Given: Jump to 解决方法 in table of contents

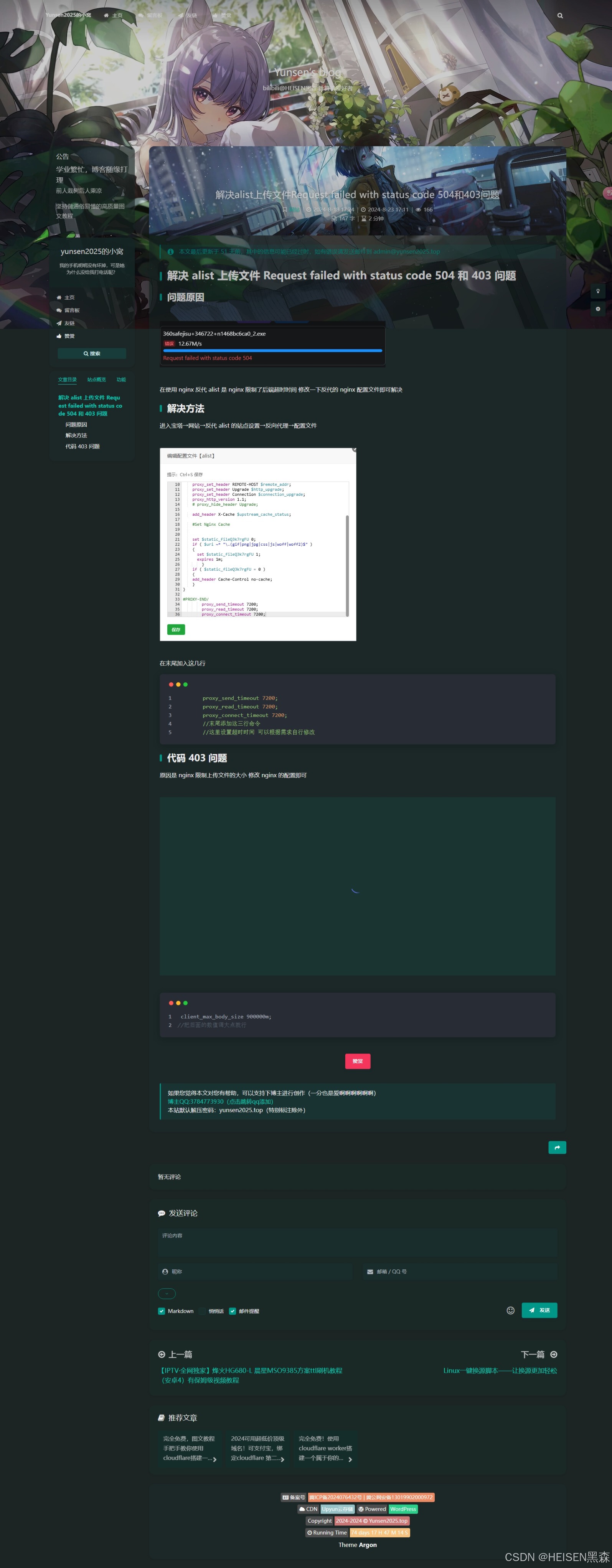Looking at the screenshot, I should [x=76, y=436].
